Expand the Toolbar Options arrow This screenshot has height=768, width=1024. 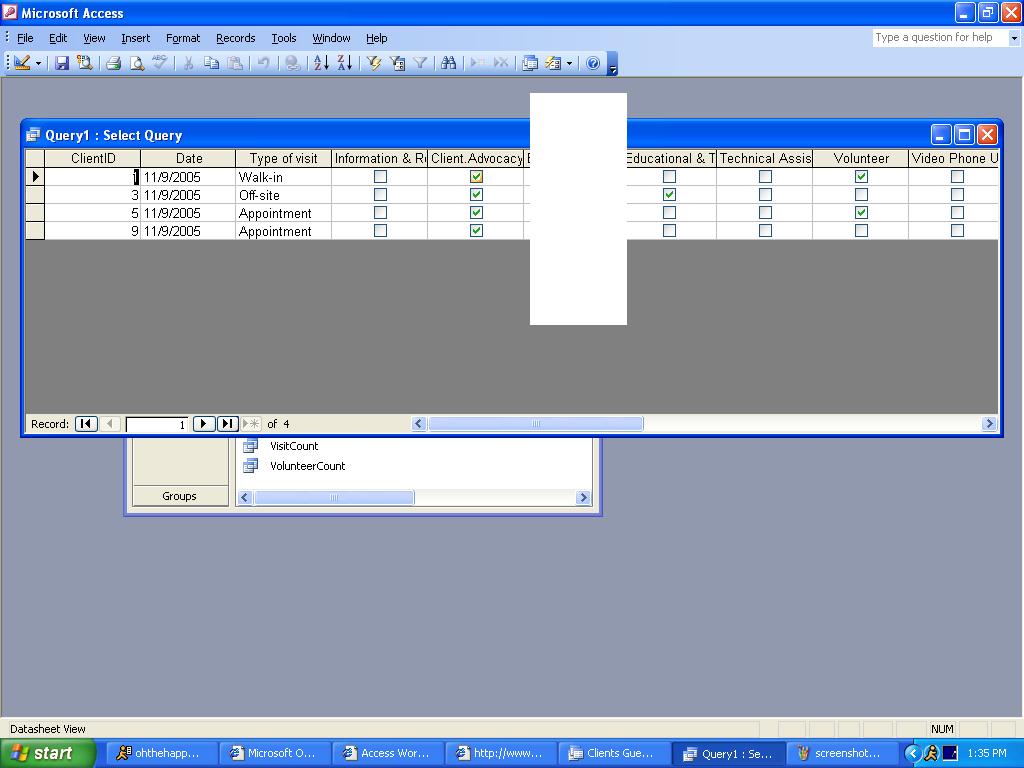tap(613, 64)
